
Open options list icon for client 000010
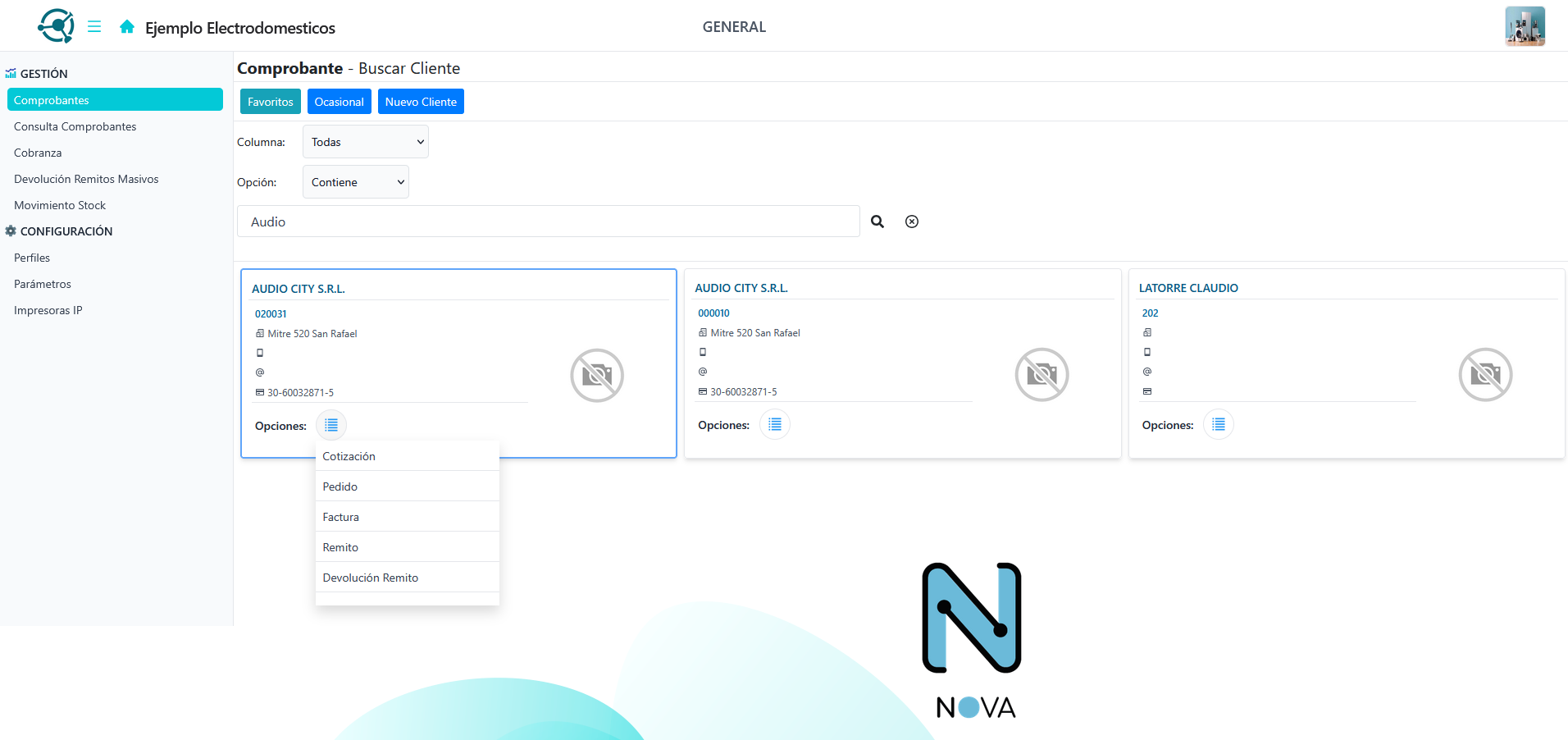coord(774,425)
